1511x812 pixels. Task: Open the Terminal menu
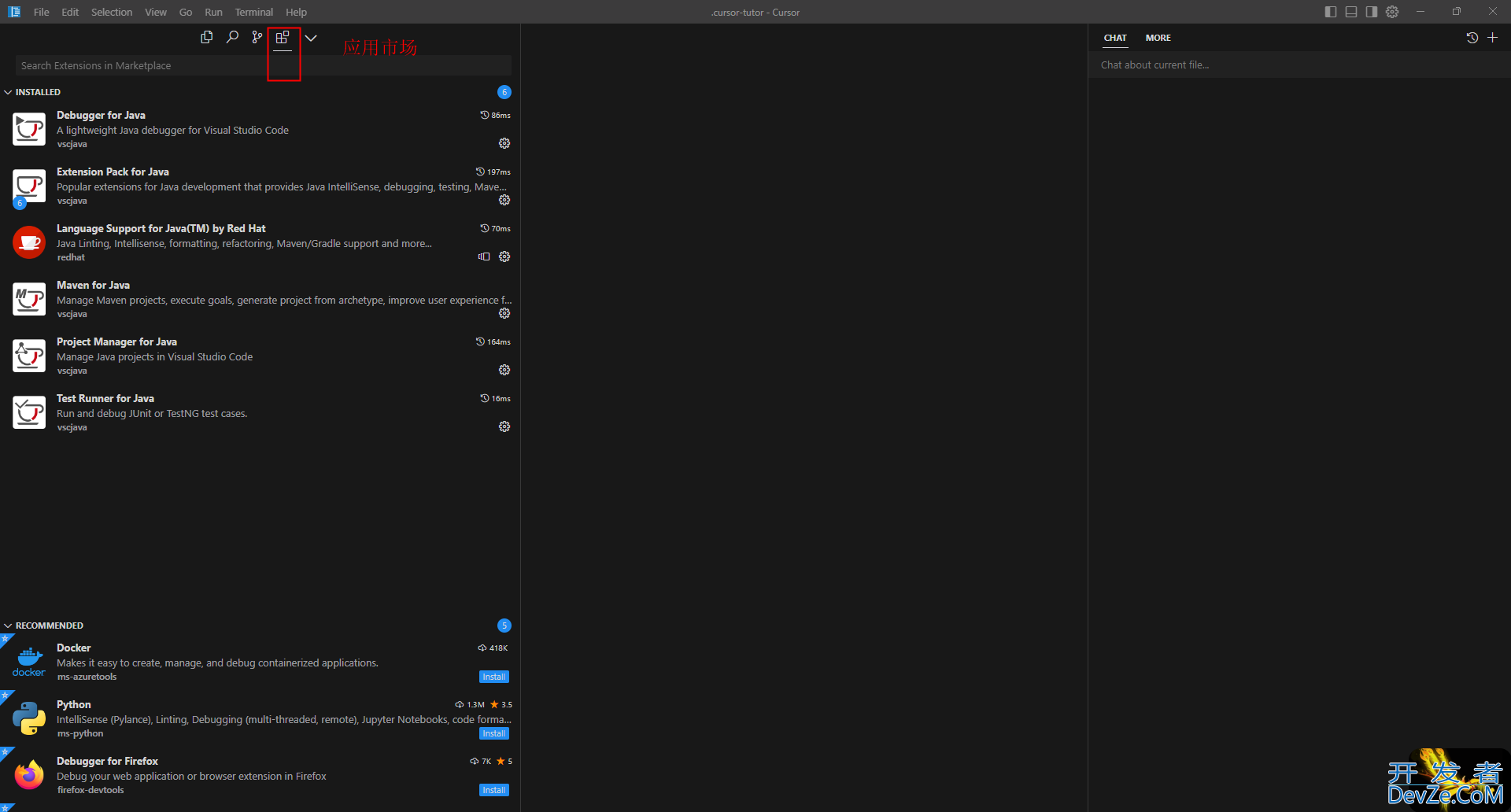254,12
